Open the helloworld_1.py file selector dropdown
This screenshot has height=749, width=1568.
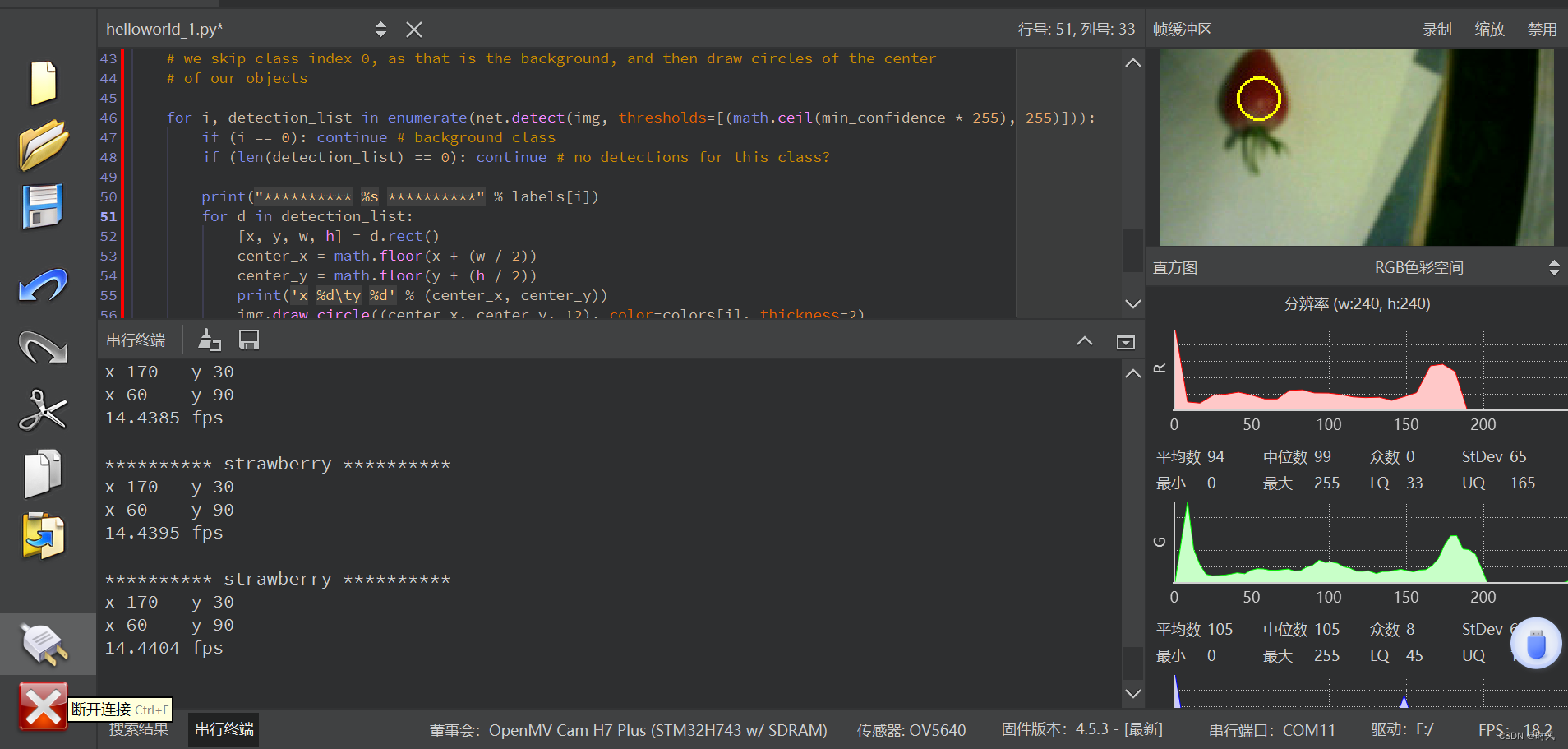coord(380,30)
